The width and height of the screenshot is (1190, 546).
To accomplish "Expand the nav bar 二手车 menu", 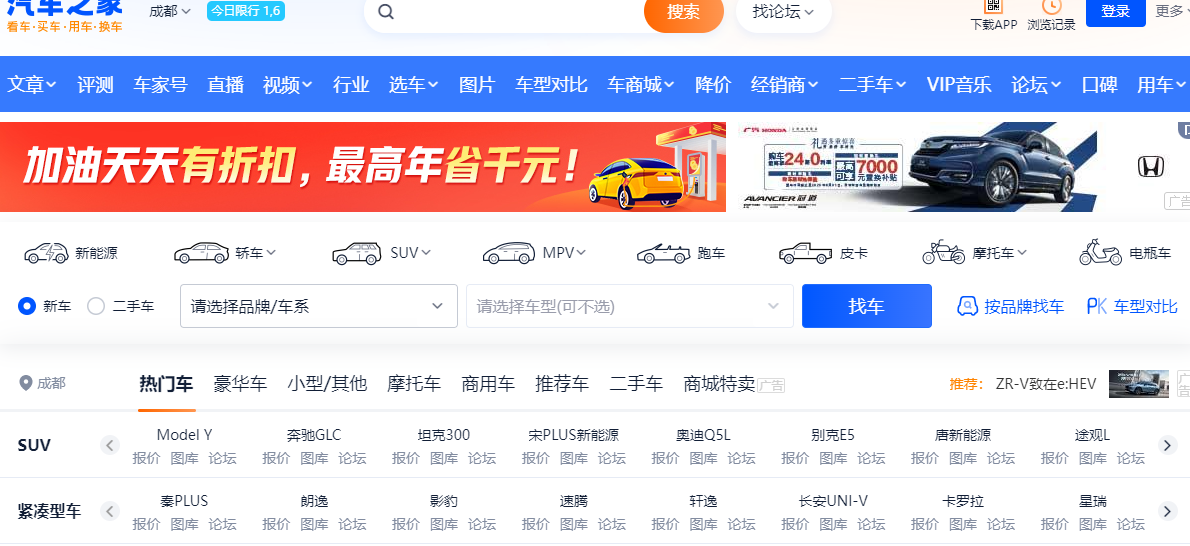I will click(873, 84).
